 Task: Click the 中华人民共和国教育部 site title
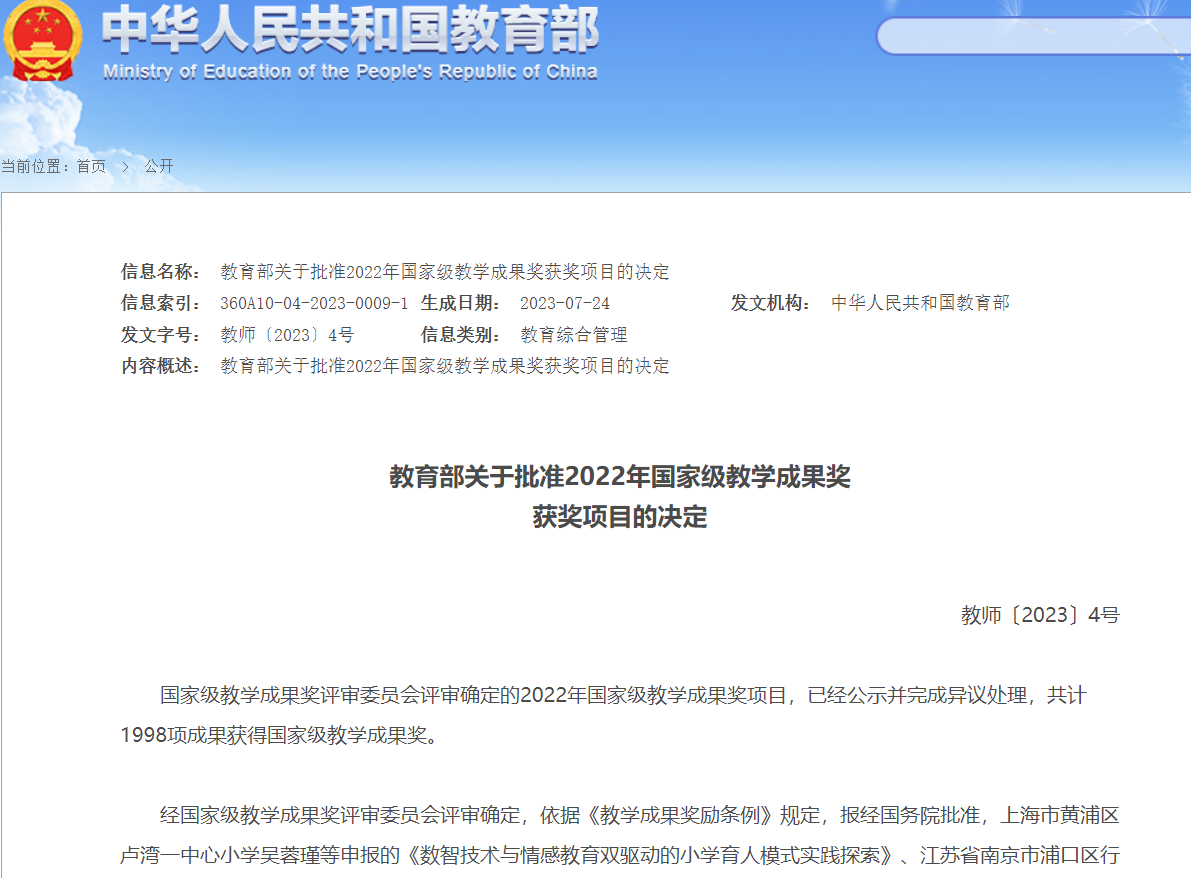(350, 30)
